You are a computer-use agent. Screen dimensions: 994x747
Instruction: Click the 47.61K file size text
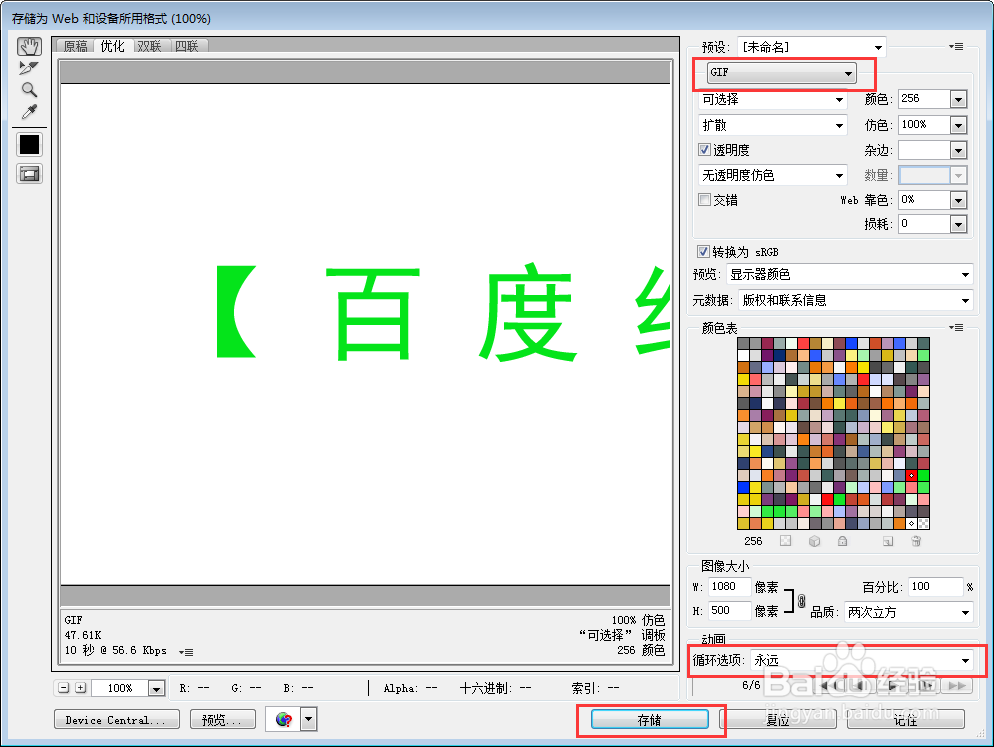[x=83, y=635]
